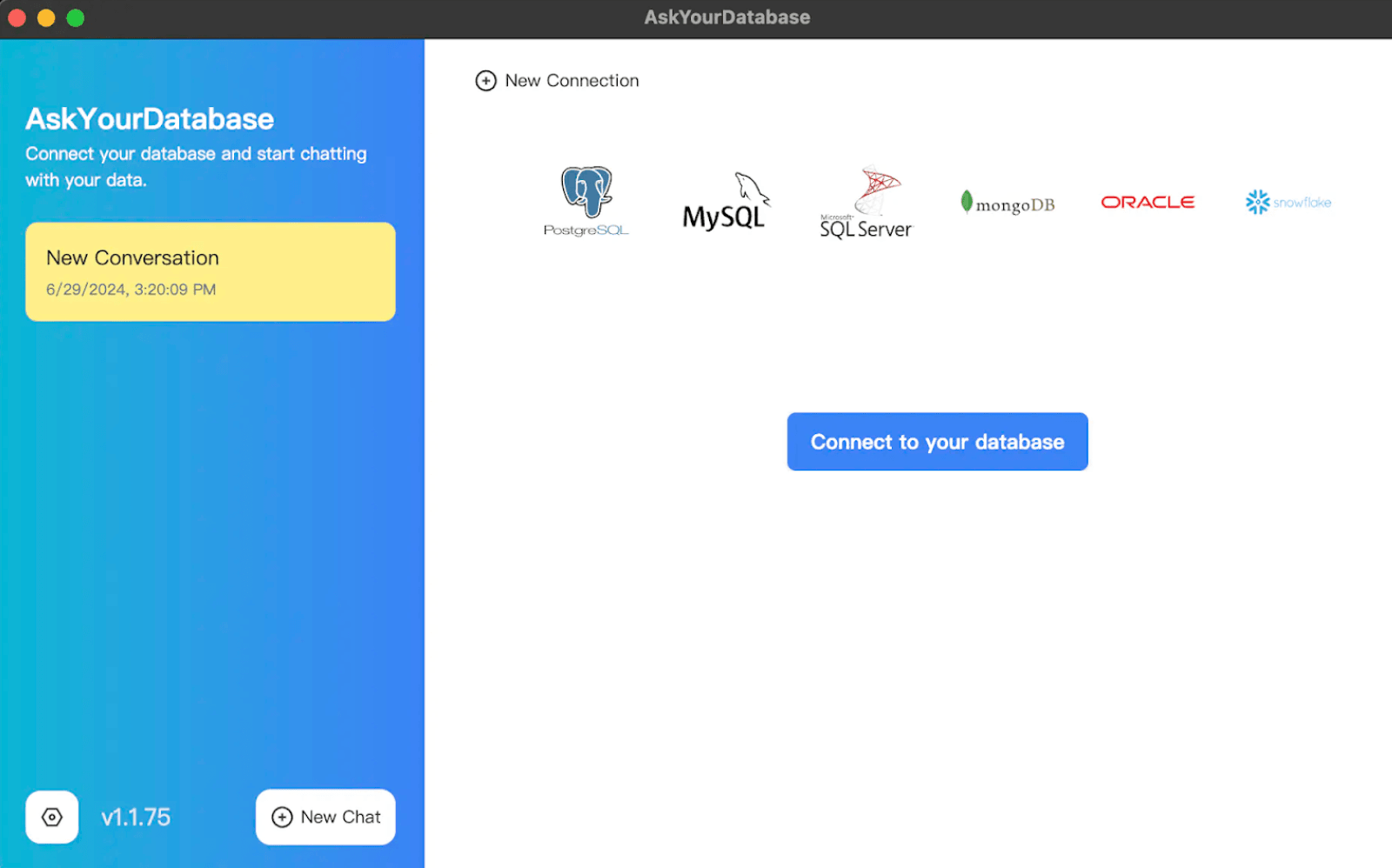Enter fullscreen with the green button
This screenshot has width=1392, height=868.
76,18
